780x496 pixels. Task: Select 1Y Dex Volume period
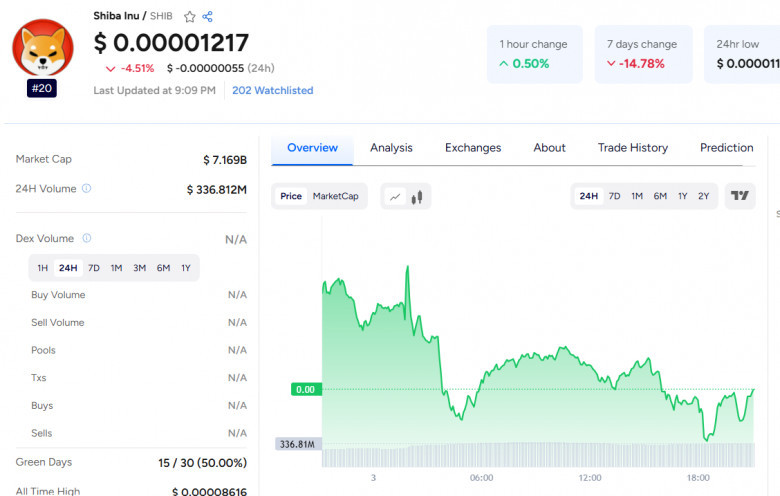point(186,268)
